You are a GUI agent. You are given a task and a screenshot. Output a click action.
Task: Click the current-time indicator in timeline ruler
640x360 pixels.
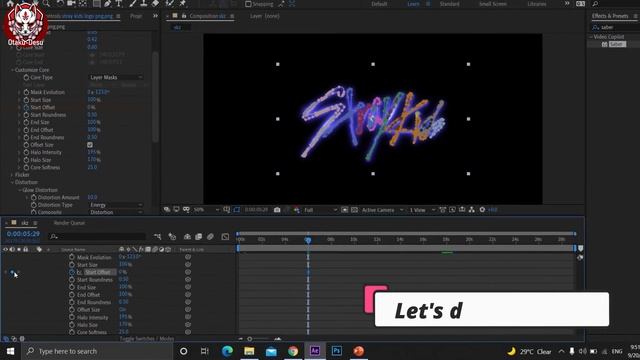click(308, 240)
